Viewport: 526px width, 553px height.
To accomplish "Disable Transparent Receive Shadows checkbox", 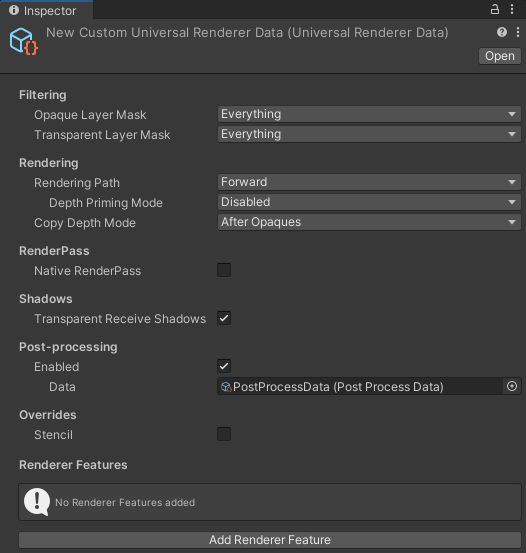I will click(224, 318).
